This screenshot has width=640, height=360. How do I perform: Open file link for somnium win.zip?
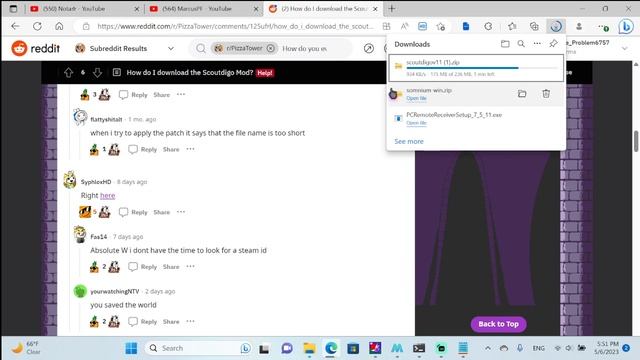coord(416,98)
